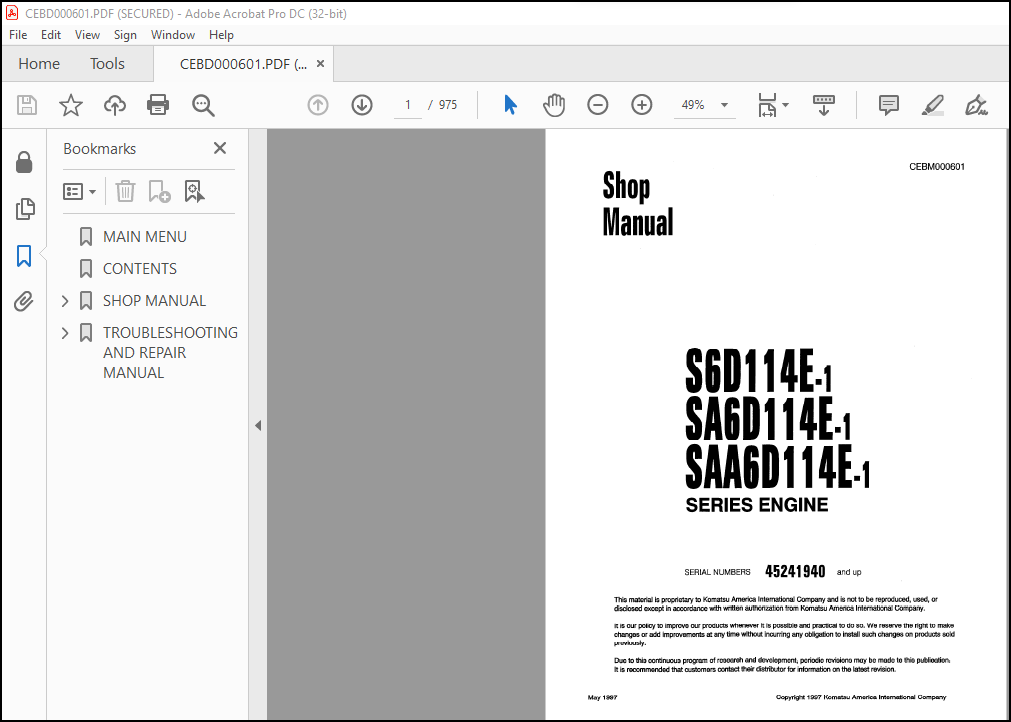Click the SAA6D114E-1 model text
The height and width of the screenshot is (722, 1011).
click(778, 467)
